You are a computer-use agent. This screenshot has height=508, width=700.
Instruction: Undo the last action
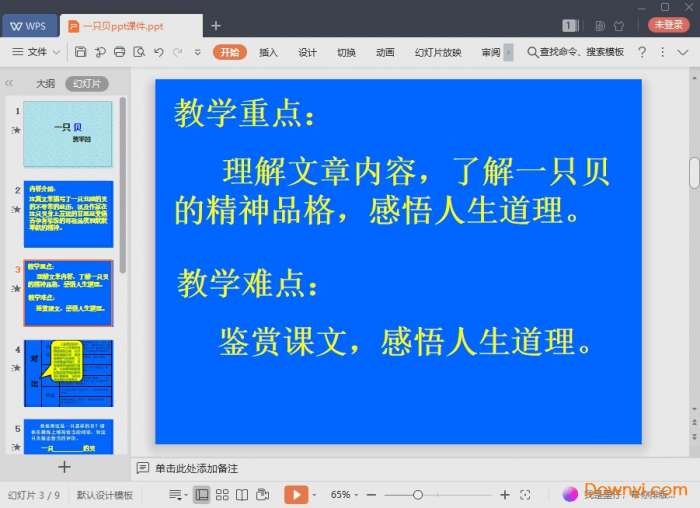click(x=158, y=52)
